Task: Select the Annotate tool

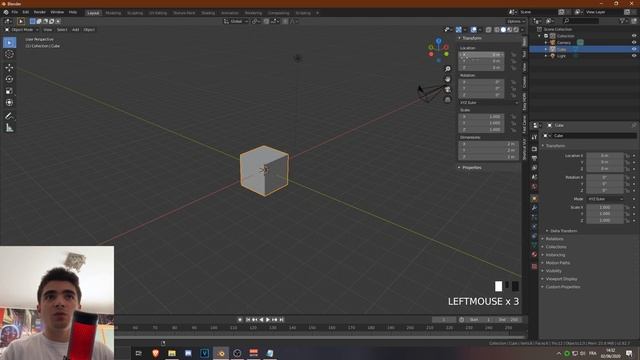Action: point(9,116)
